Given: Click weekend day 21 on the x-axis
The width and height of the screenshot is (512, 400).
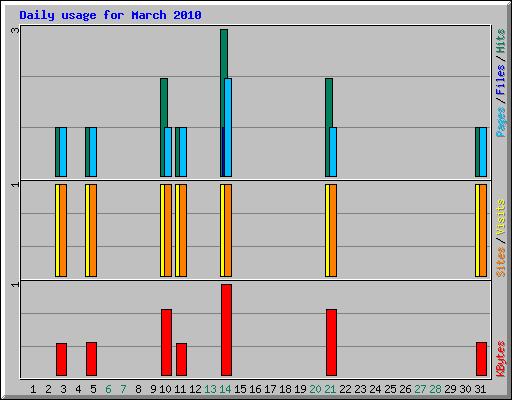Looking at the screenshot, I should point(330,389).
